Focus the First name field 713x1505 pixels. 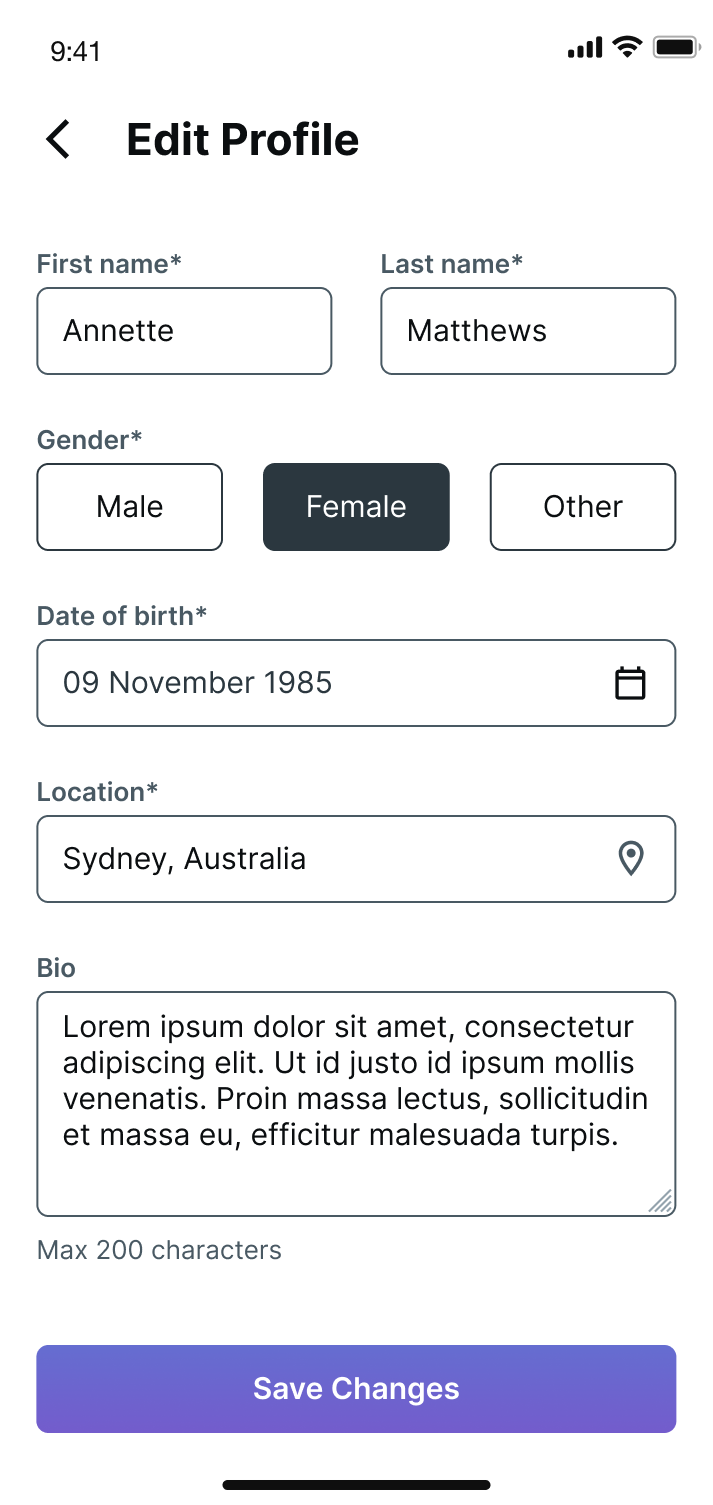184,331
